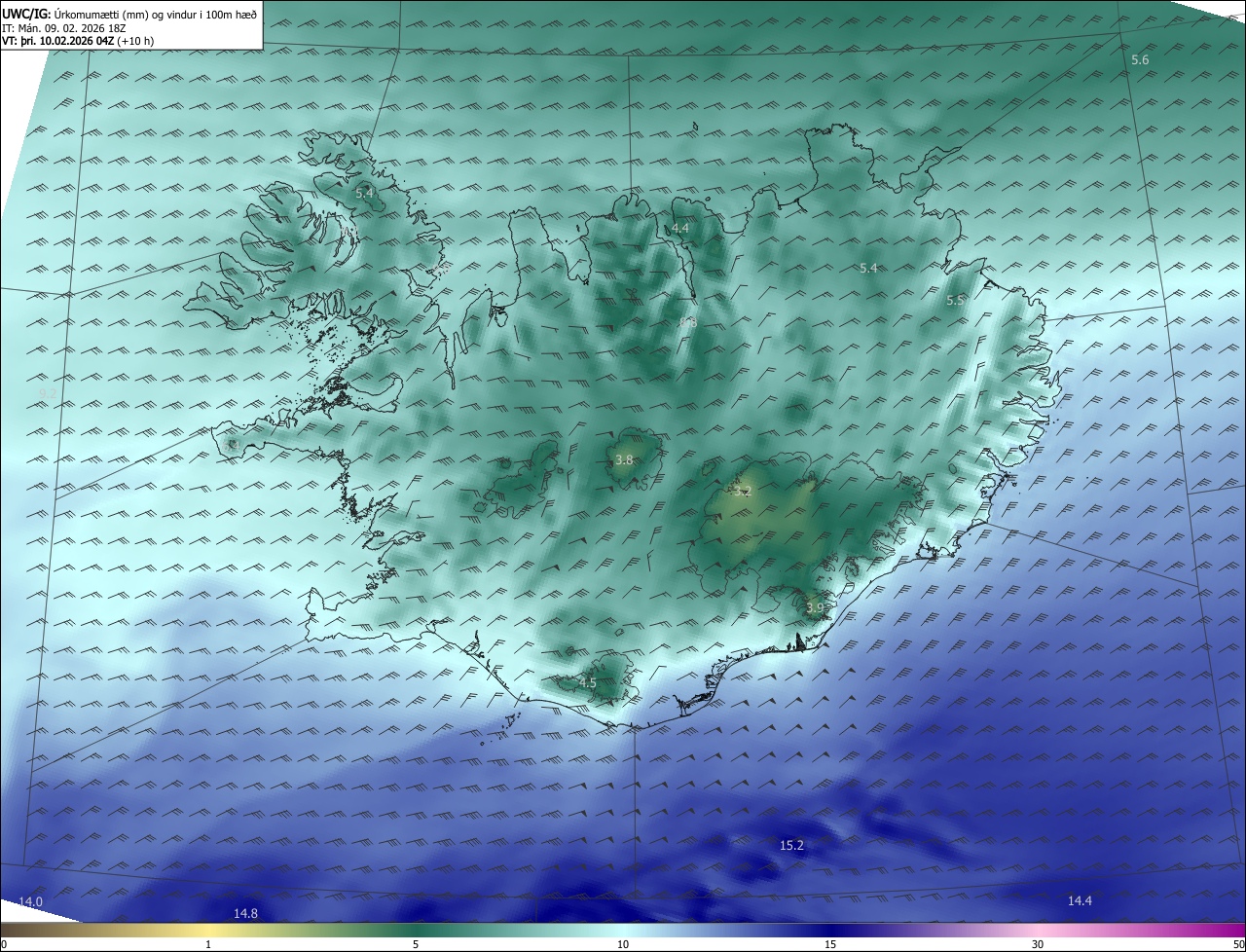Select the 14.0 value in bottom-left corner
The height and width of the screenshot is (952, 1246).
(x=31, y=902)
